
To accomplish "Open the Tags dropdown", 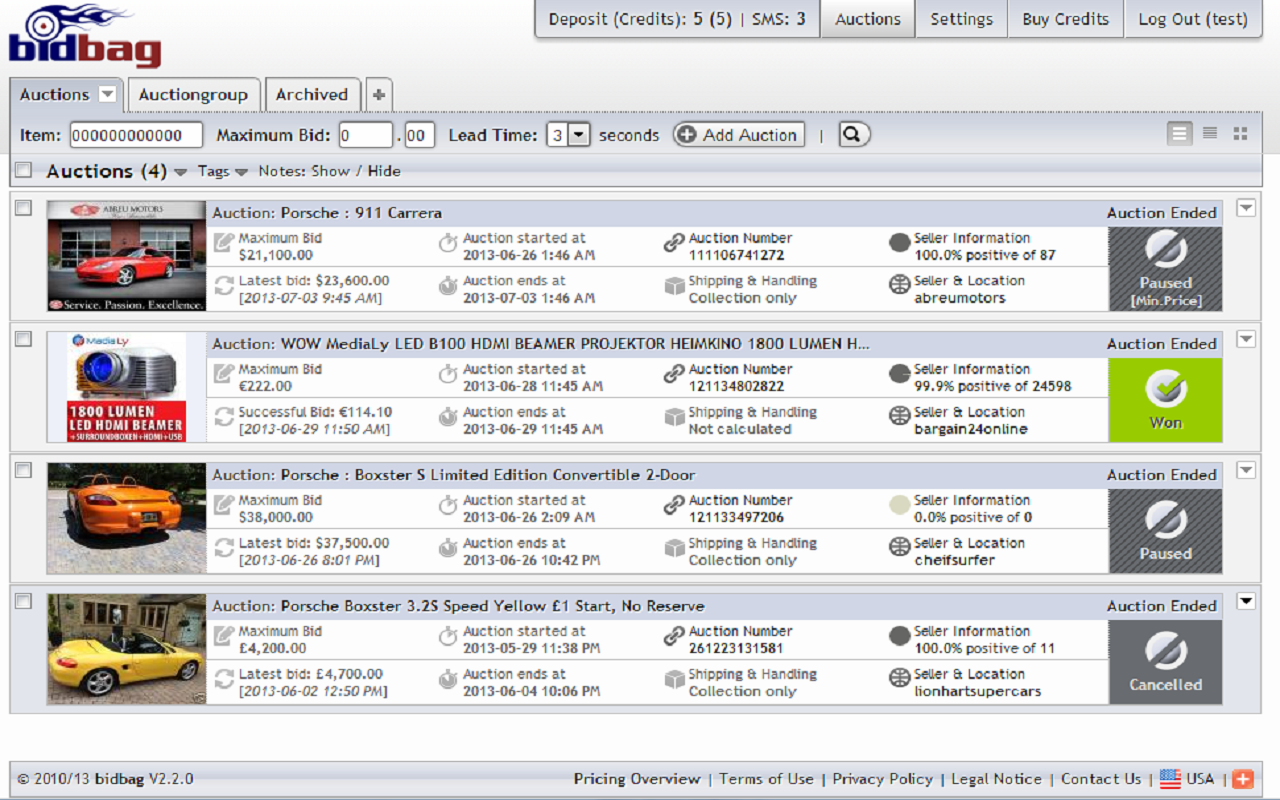I will point(222,171).
